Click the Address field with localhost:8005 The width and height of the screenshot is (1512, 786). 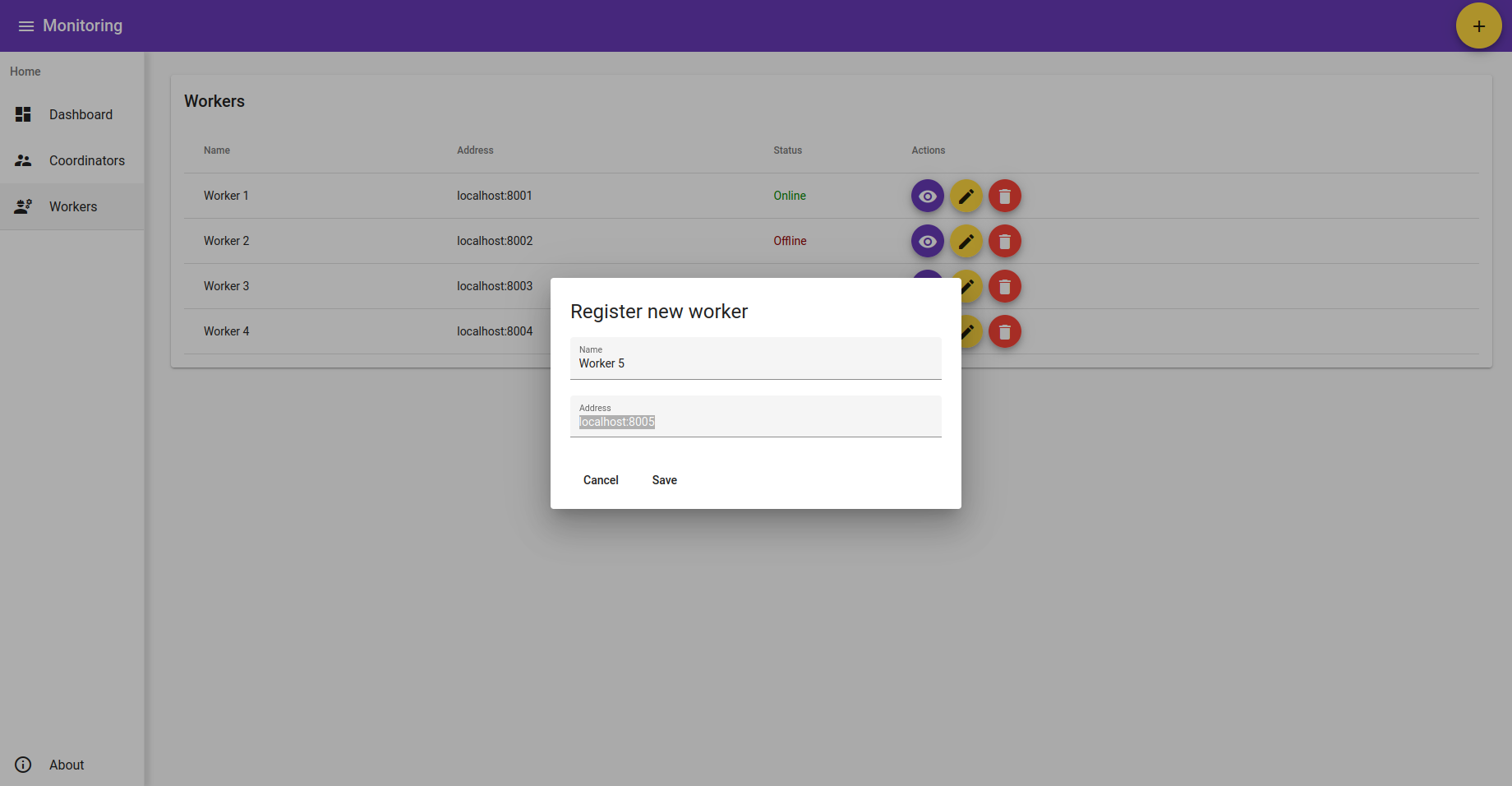pyautogui.click(x=756, y=417)
